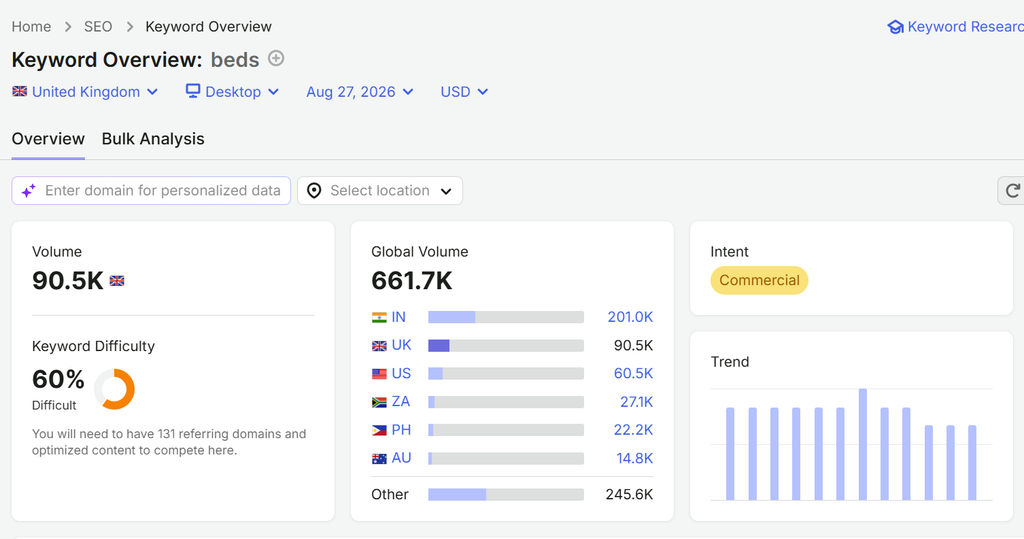1024x539 pixels.
Task: Click the Enter domain for personalized data field
Action: click(x=151, y=191)
